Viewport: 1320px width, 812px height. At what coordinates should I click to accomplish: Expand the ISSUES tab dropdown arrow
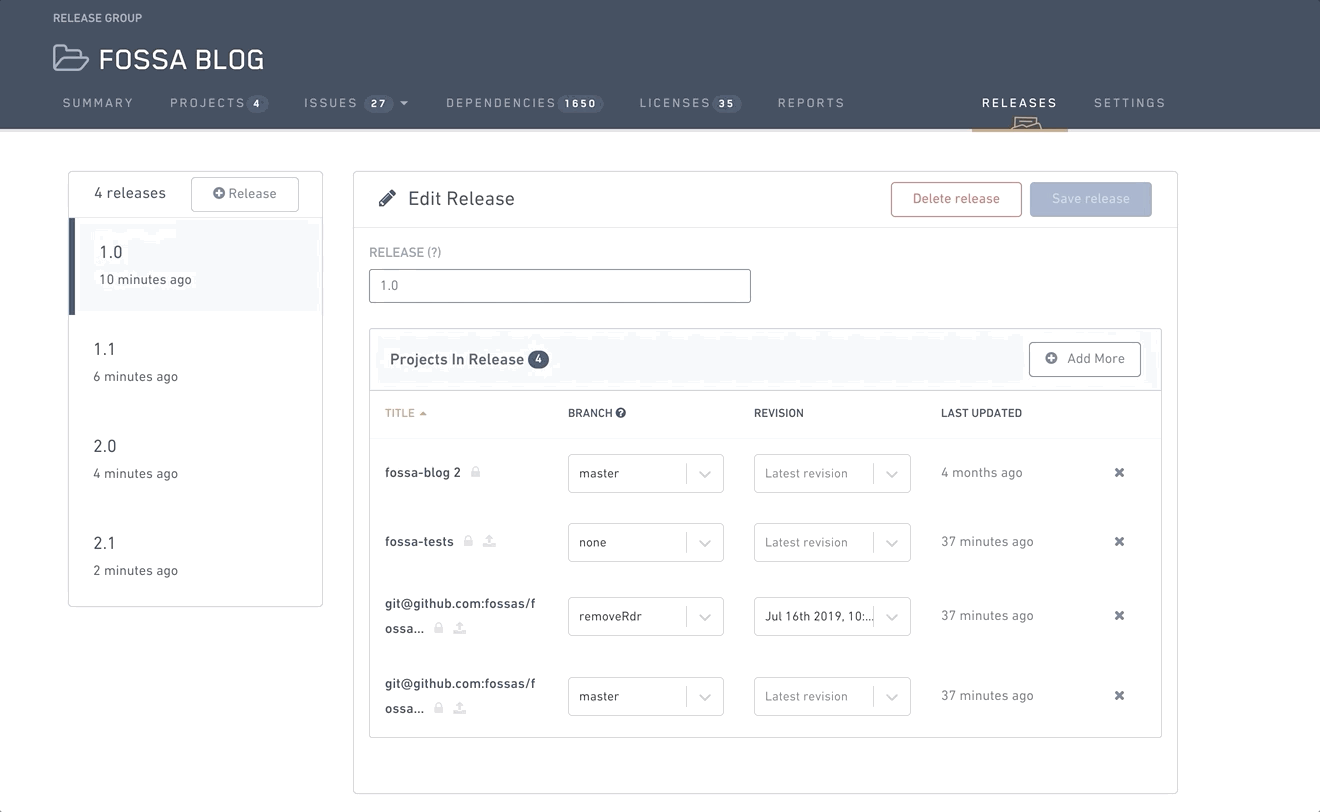tap(404, 104)
